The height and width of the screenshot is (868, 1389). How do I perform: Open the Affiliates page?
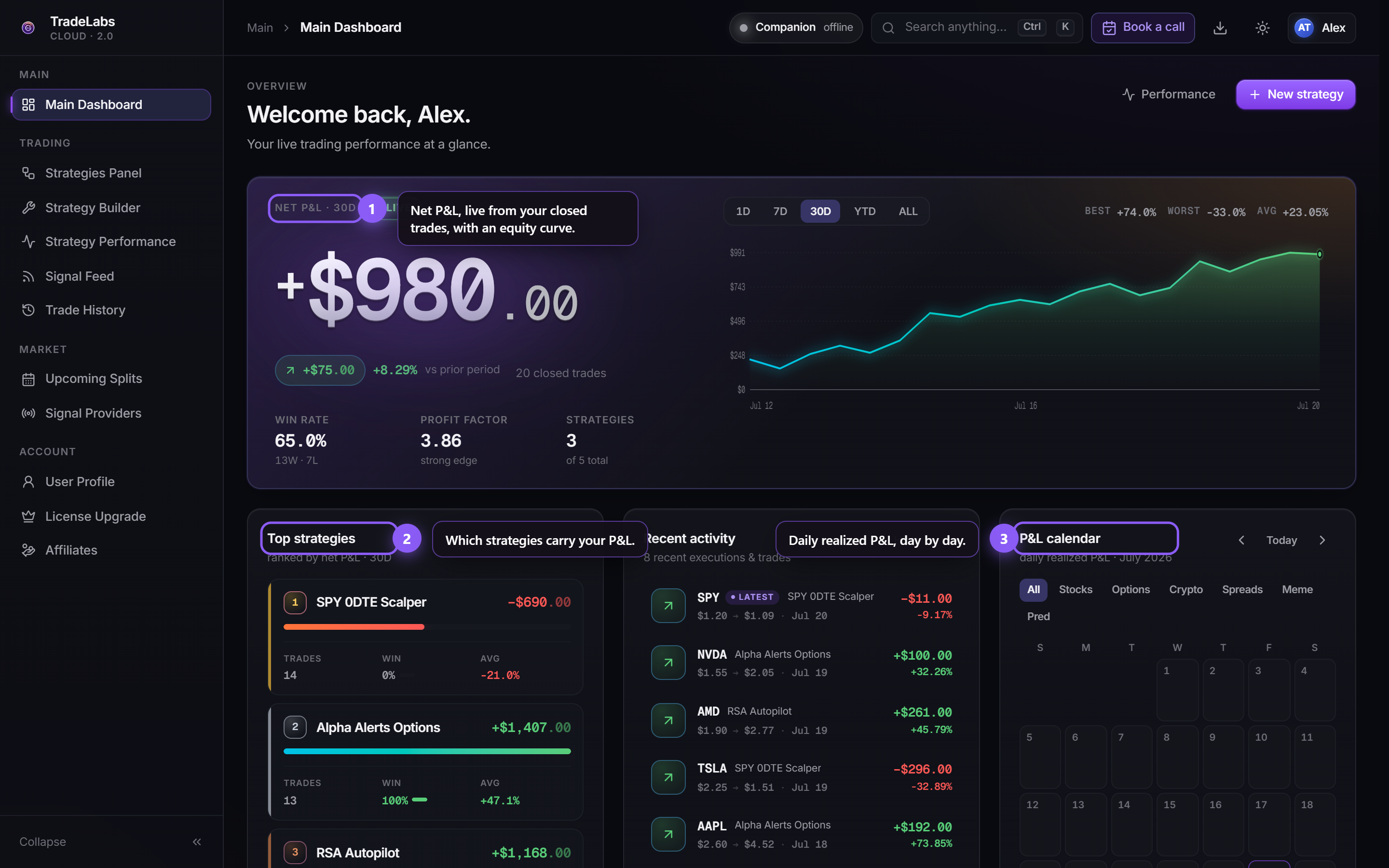[x=111, y=550]
